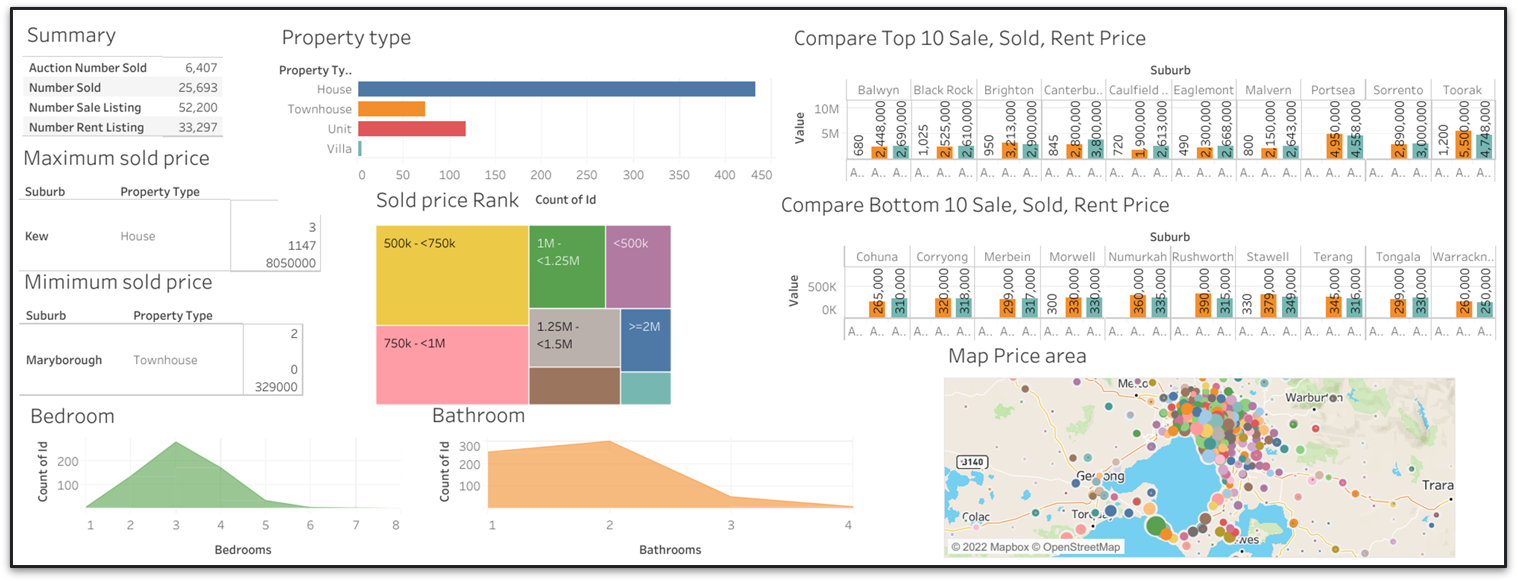This screenshot has height=581, width=1517.
Task: Select the unlabeled brown treemap cell
Action: coord(574,386)
